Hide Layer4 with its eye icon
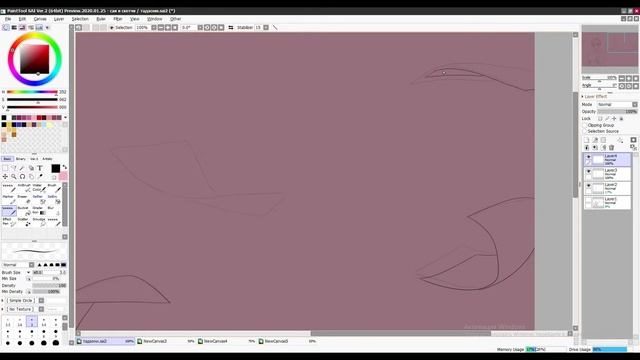Image resolution: width=640 pixels, height=360 pixels. coord(588,157)
